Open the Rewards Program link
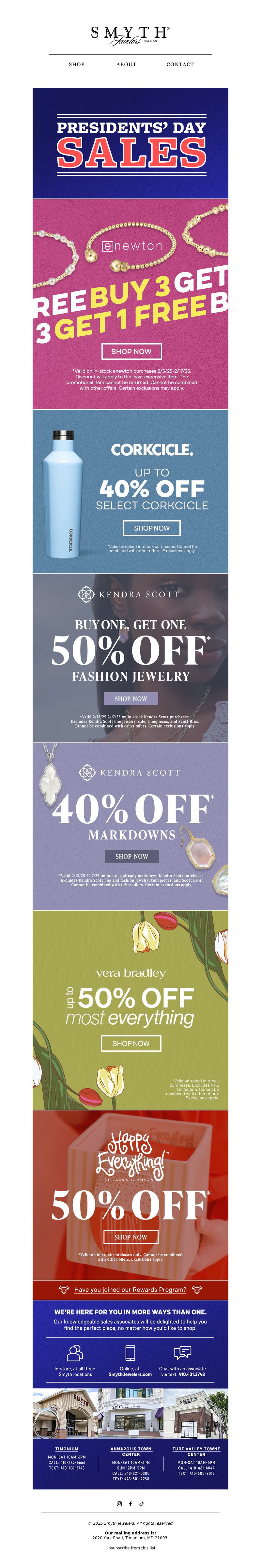Screen dimensions: 261x1568 point(130,1289)
